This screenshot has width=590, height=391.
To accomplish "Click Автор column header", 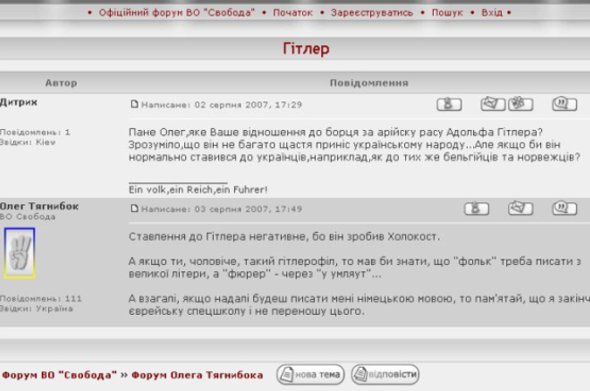I will 61,83.
